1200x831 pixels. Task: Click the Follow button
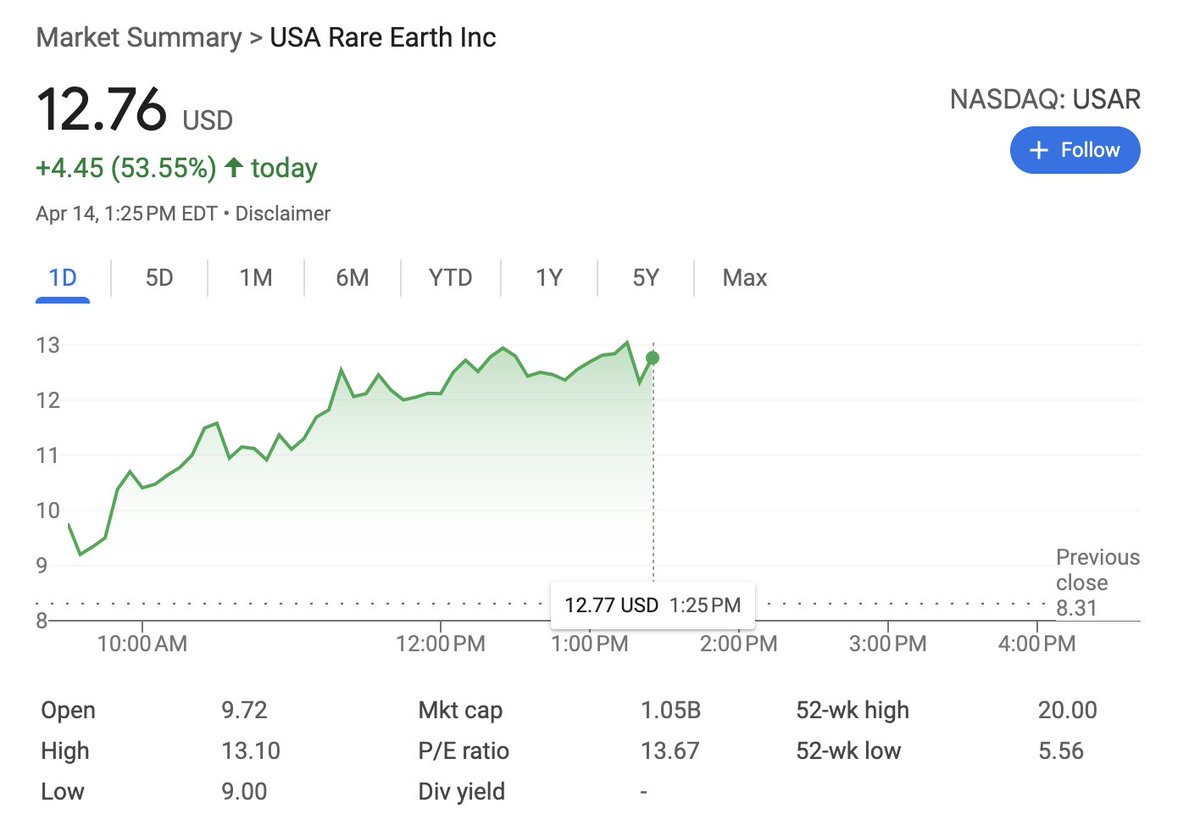click(x=1075, y=150)
